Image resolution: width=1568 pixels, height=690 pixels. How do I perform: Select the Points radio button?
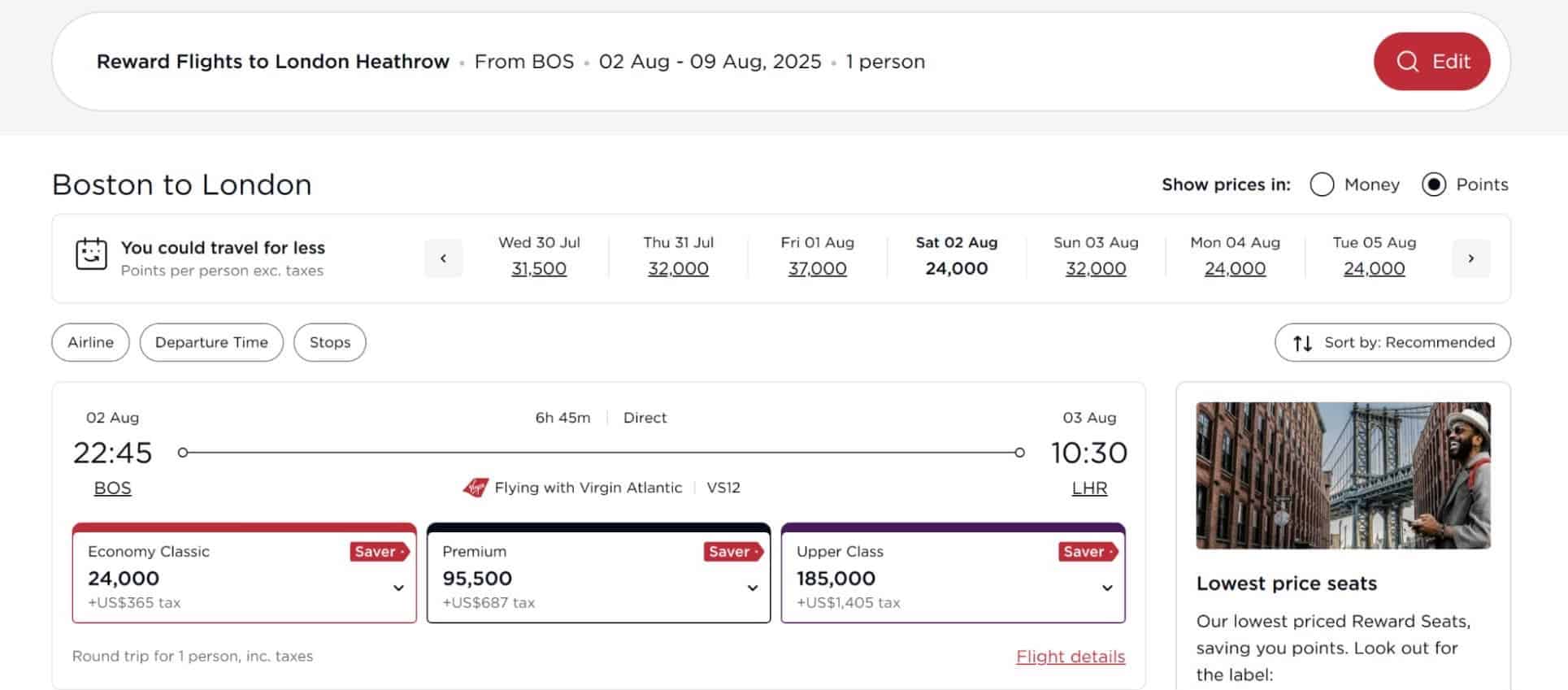[x=1436, y=184]
